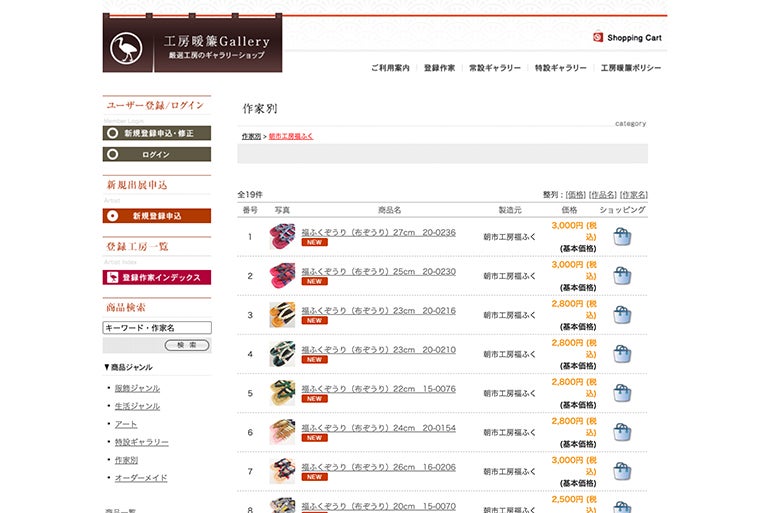Image resolution: width=770 pixels, height=513 pixels.
Task: Click the ログイン button
Action: click(157, 154)
